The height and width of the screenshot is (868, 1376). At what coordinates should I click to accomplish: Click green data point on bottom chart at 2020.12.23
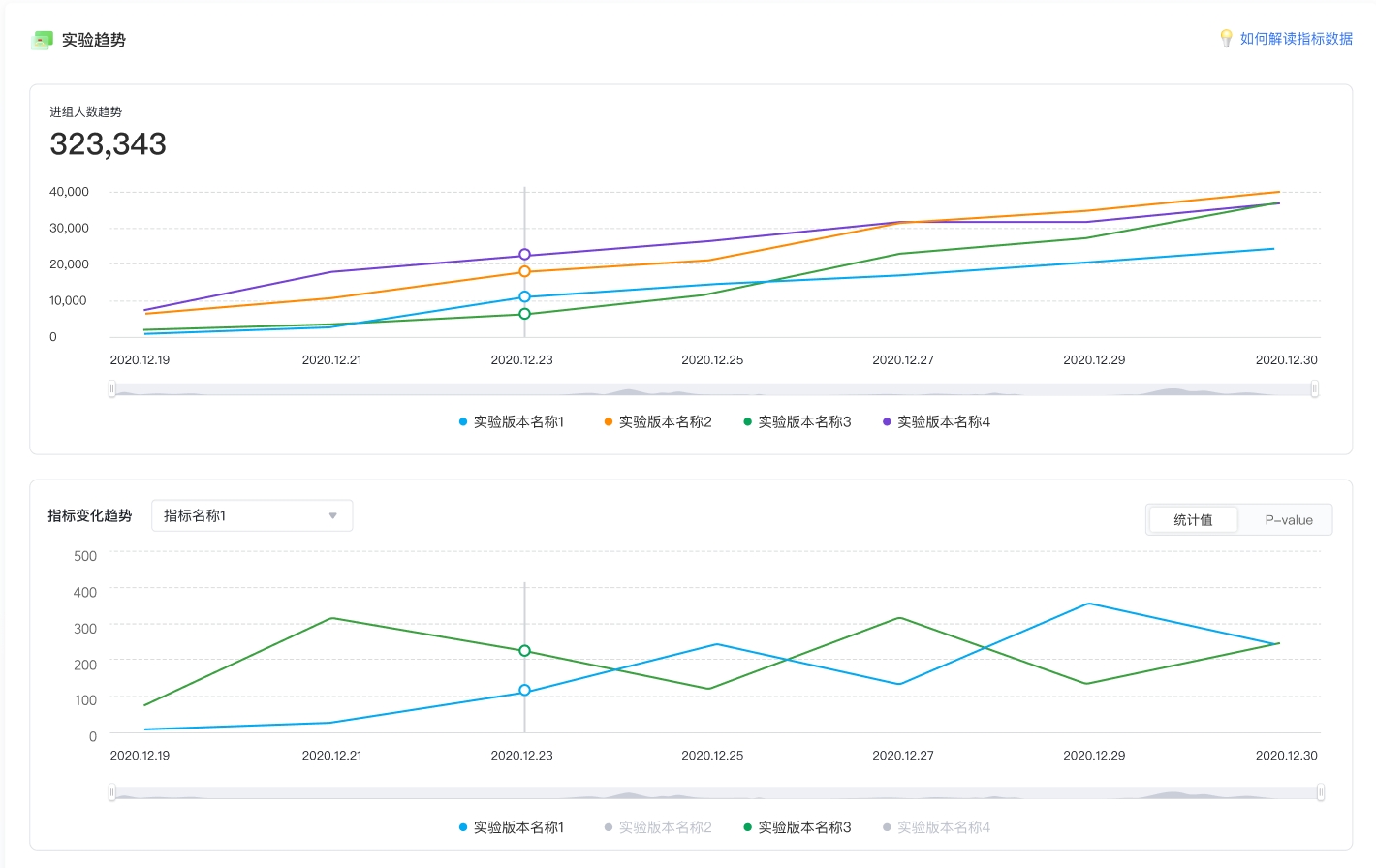(524, 651)
